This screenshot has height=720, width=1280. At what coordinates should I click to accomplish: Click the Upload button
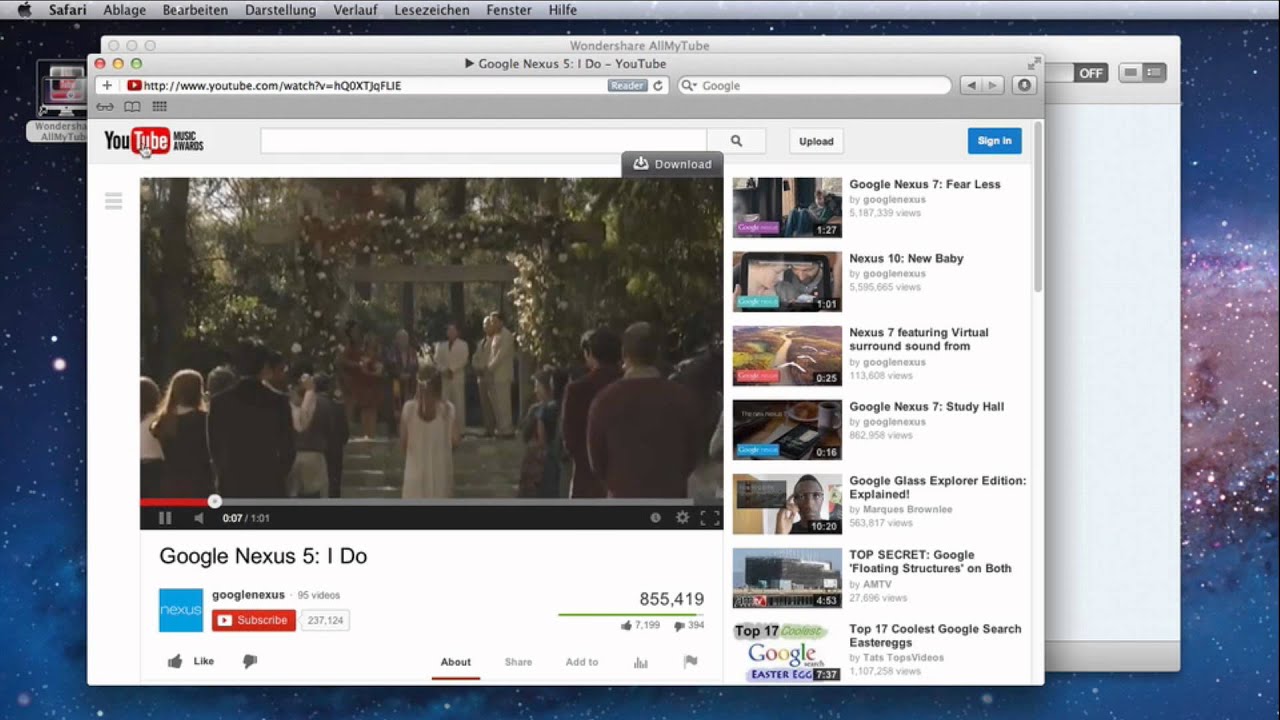pos(816,141)
